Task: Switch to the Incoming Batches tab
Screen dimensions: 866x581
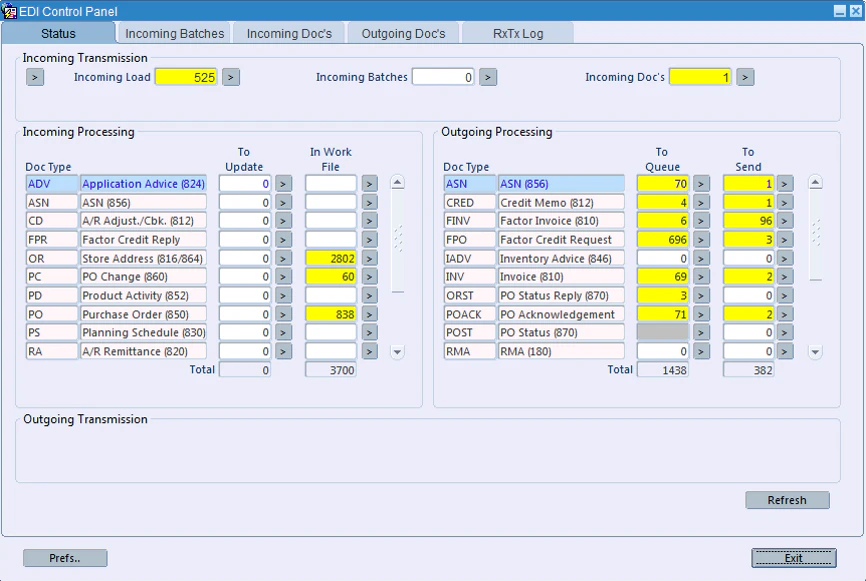Action: (173, 32)
